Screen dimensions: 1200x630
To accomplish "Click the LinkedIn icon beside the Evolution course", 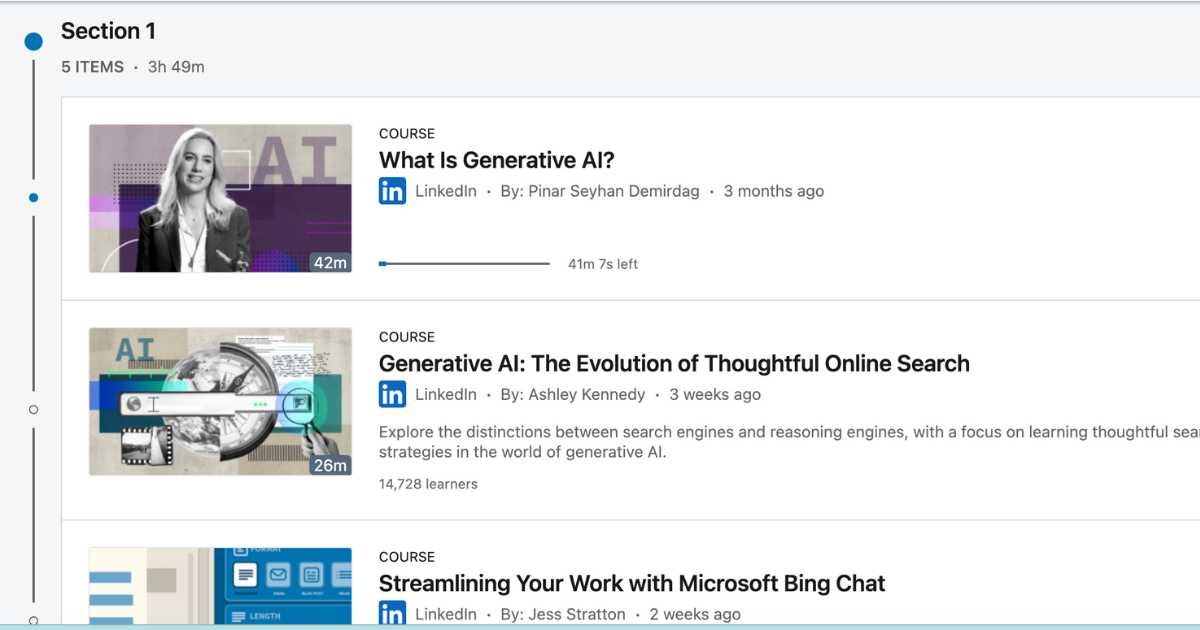I will tap(392, 395).
